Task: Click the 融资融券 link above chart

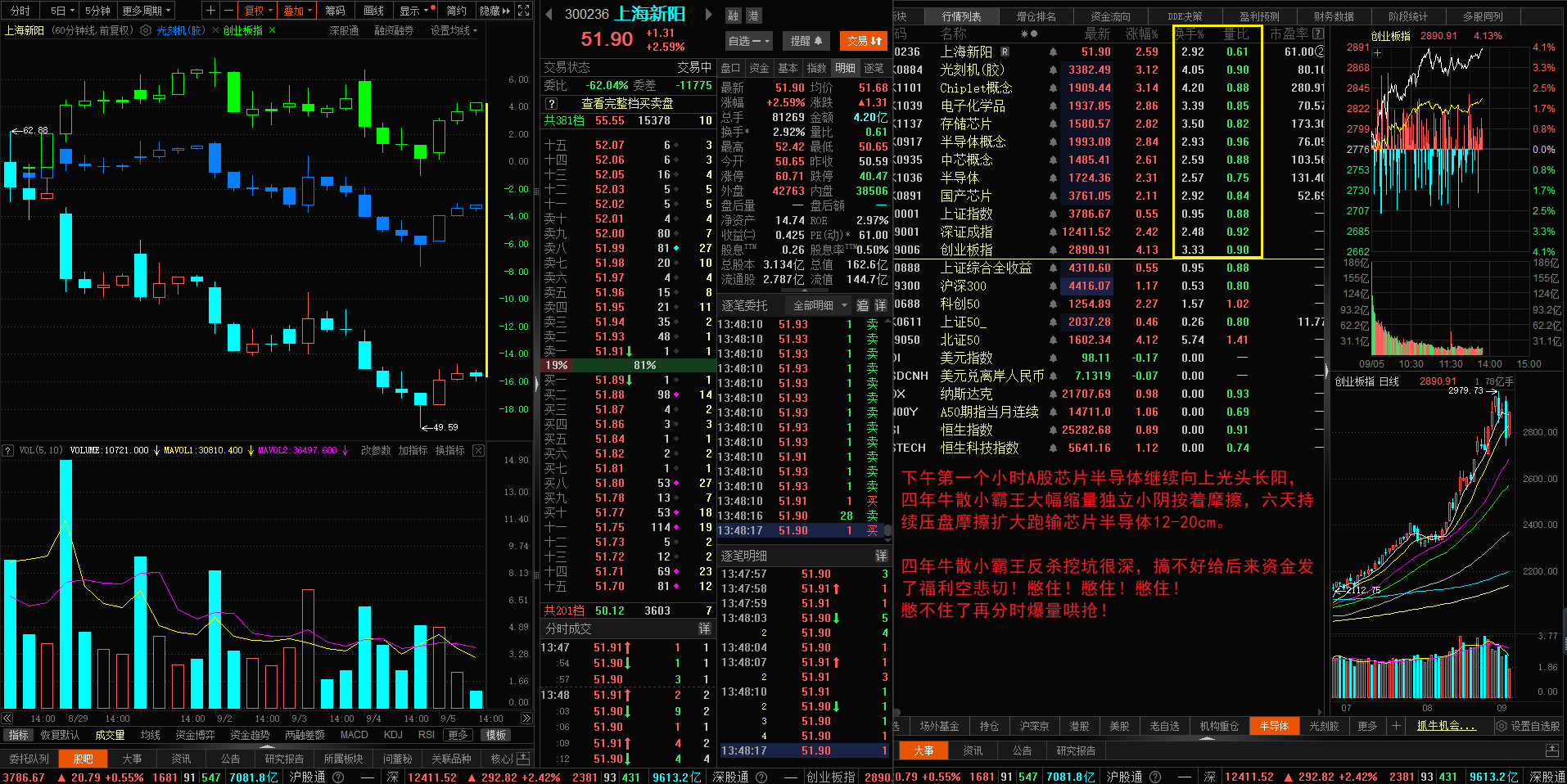Action: point(394,30)
